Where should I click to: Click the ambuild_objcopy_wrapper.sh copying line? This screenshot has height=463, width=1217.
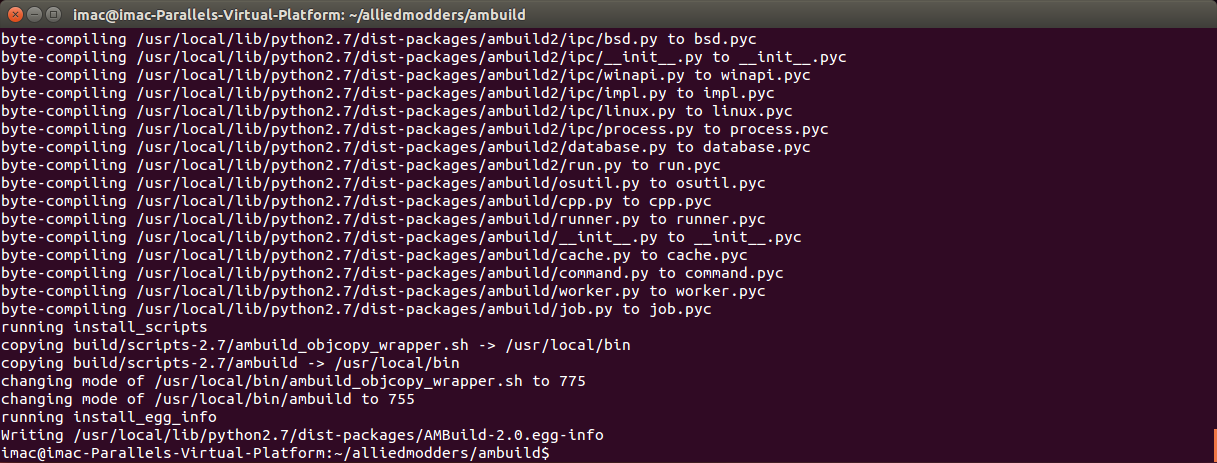pos(316,345)
